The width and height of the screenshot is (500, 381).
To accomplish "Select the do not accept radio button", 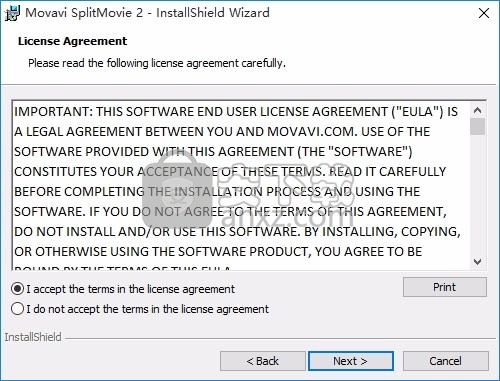I will coord(17,309).
